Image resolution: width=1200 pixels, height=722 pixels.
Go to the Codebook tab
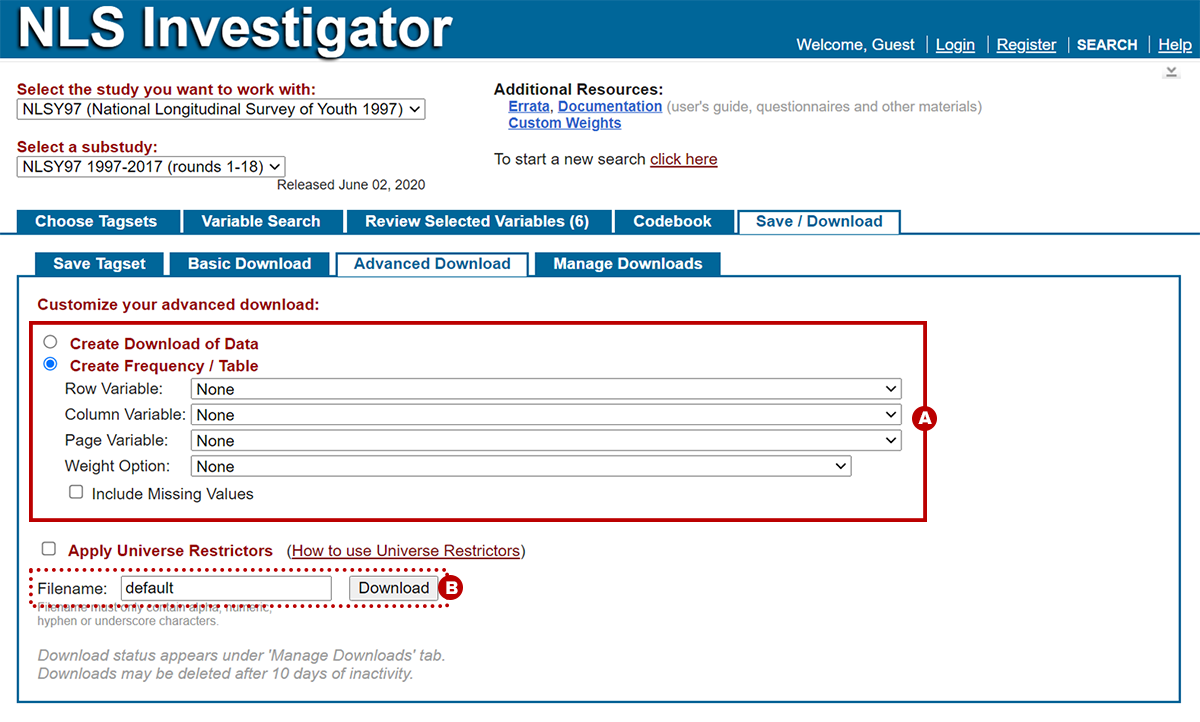tap(672, 221)
